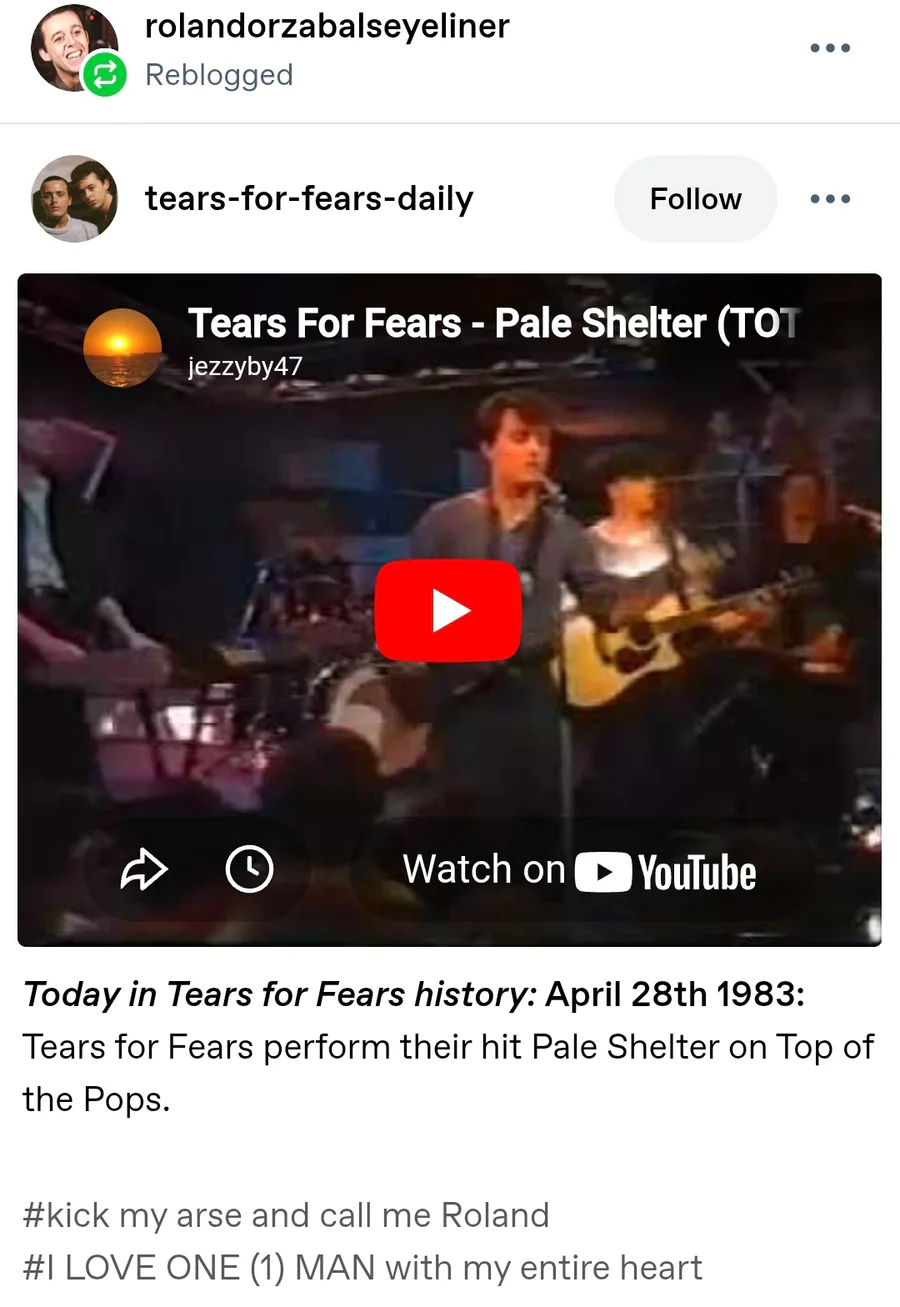Click the share arrow icon on video
The image size is (900, 1307).
pyautogui.click(x=144, y=869)
